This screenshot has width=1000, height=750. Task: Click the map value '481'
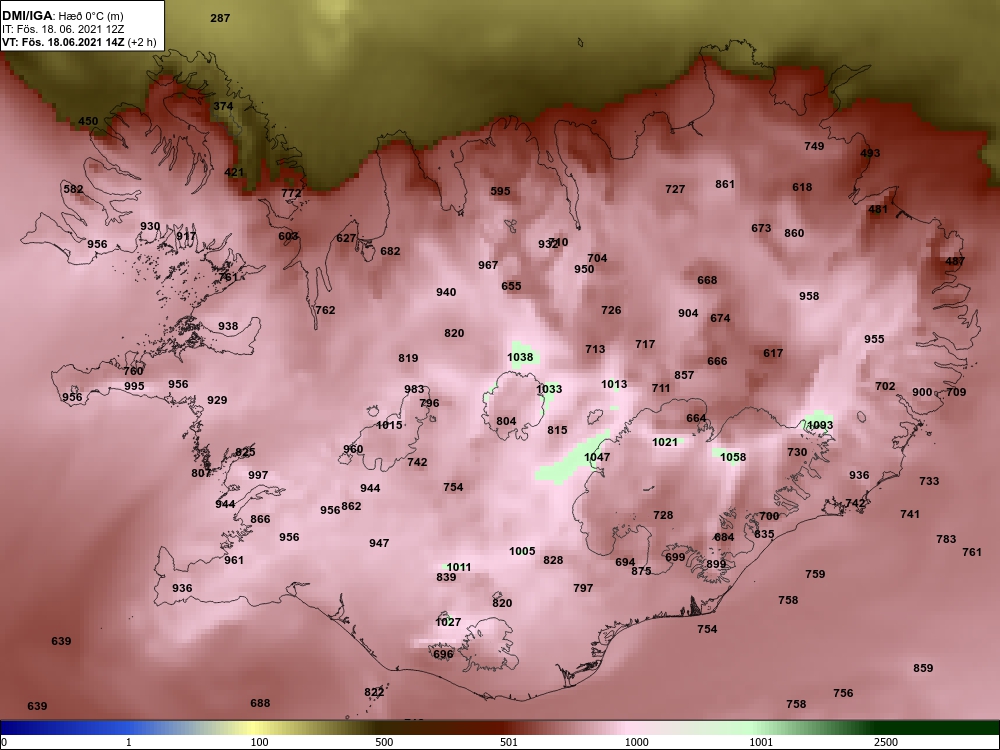pyautogui.click(x=878, y=209)
